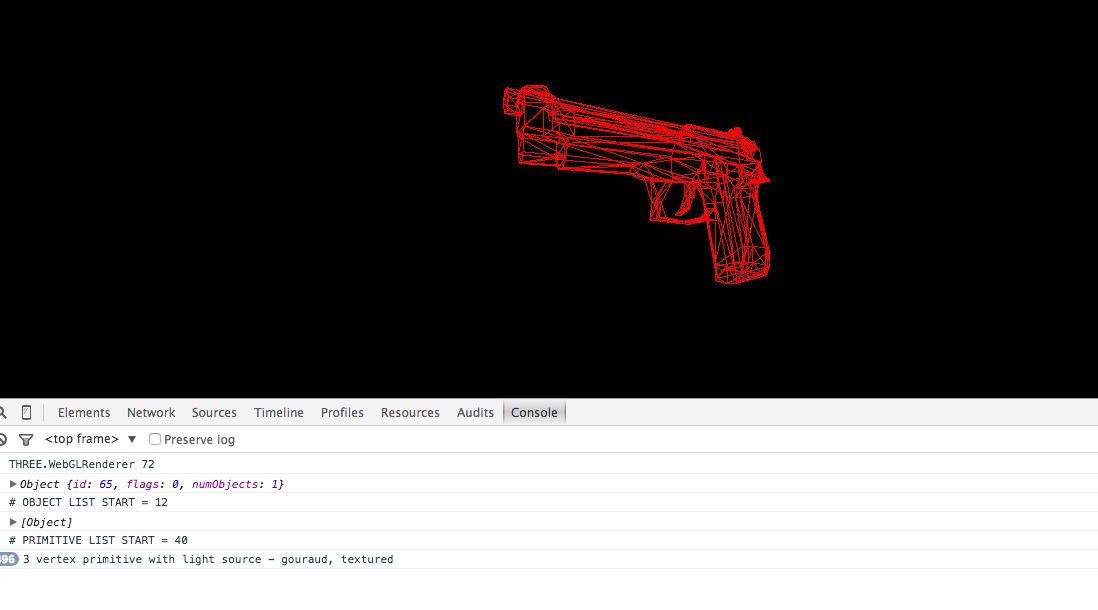Open the Timeline tab

[279, 413]
